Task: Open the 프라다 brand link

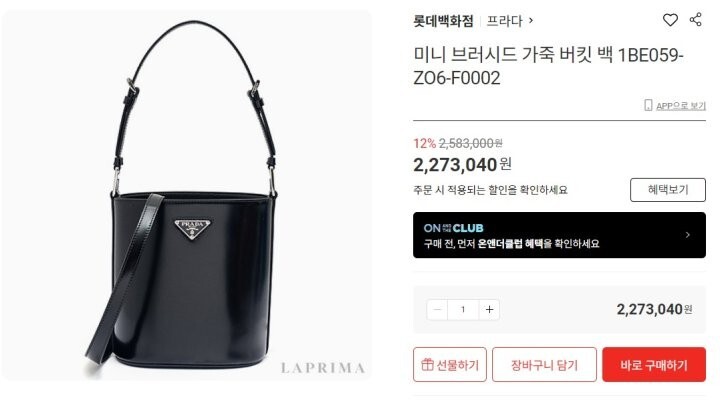Action: (504, 21)
